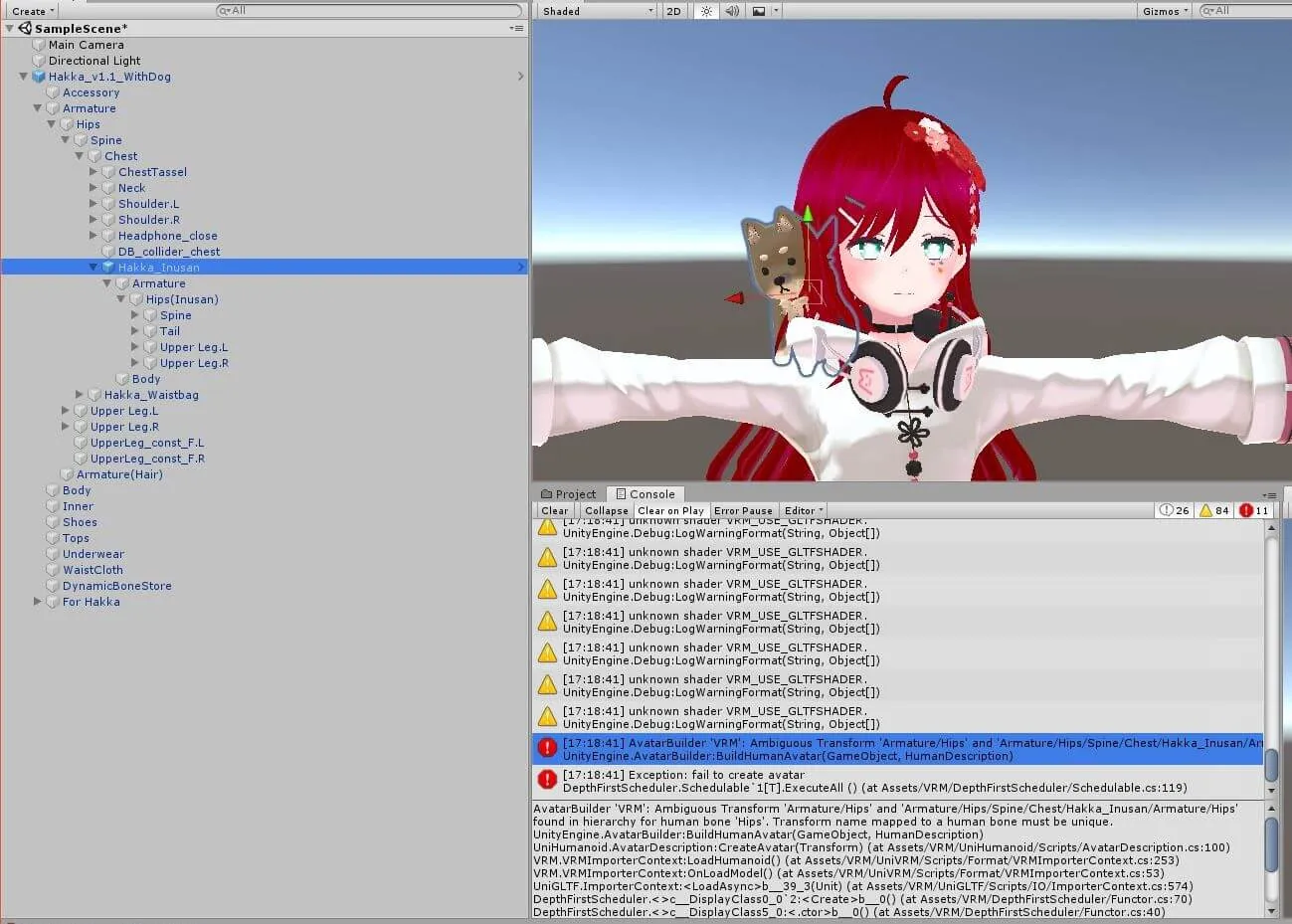This screenshot has width=1292, height=924.
Task: Focus the Scene view search field
Action: 1246,11
